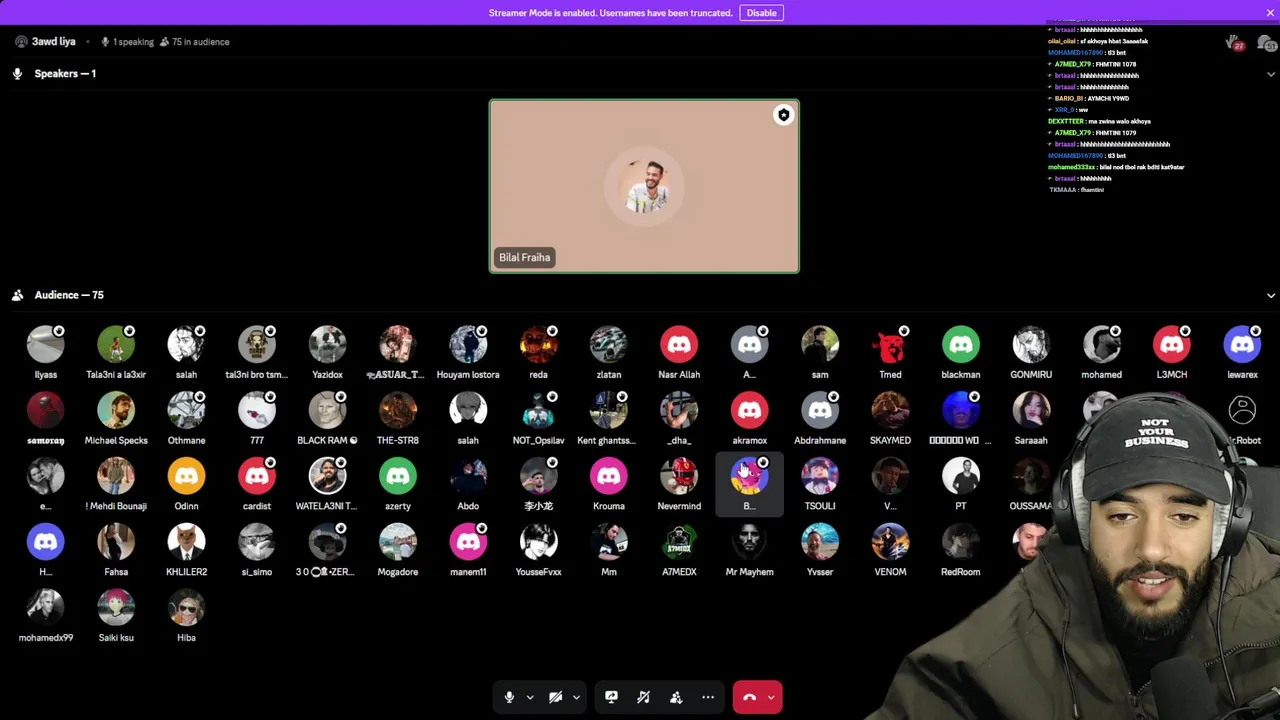Click blackman's green Discord avatar
1280x720 pixels.
click(x=961, y=344)
